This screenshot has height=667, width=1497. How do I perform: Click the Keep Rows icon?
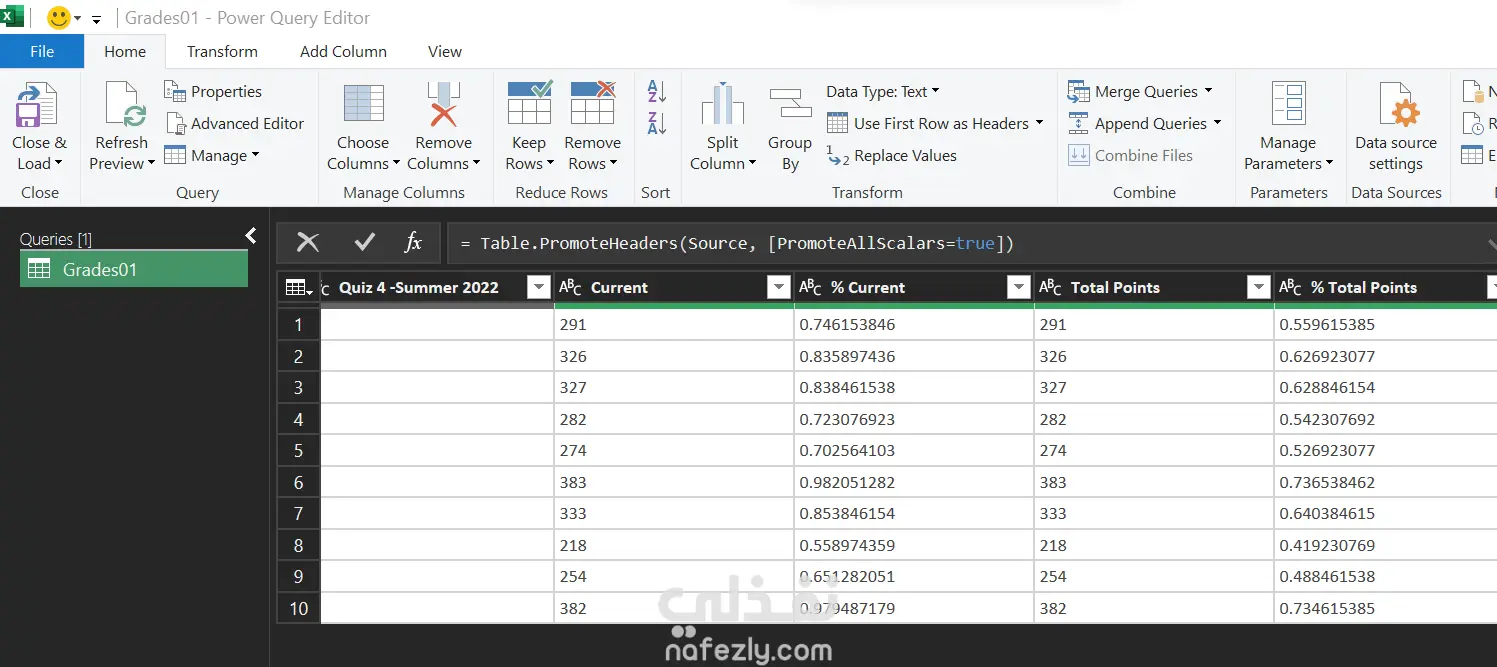529,103
